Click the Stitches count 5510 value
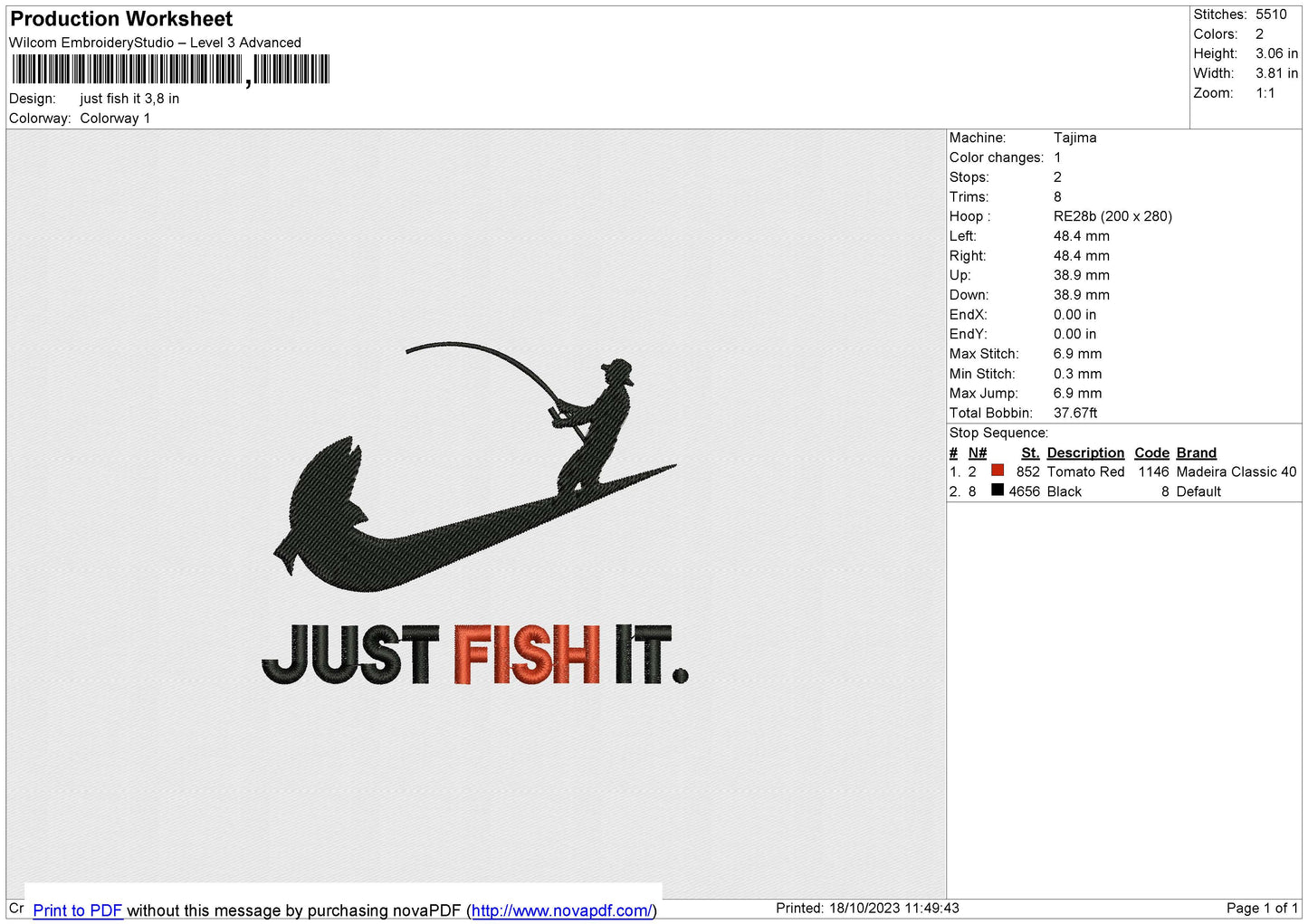This screenshot has height=924, width=1308. [x=1272, y=14]
